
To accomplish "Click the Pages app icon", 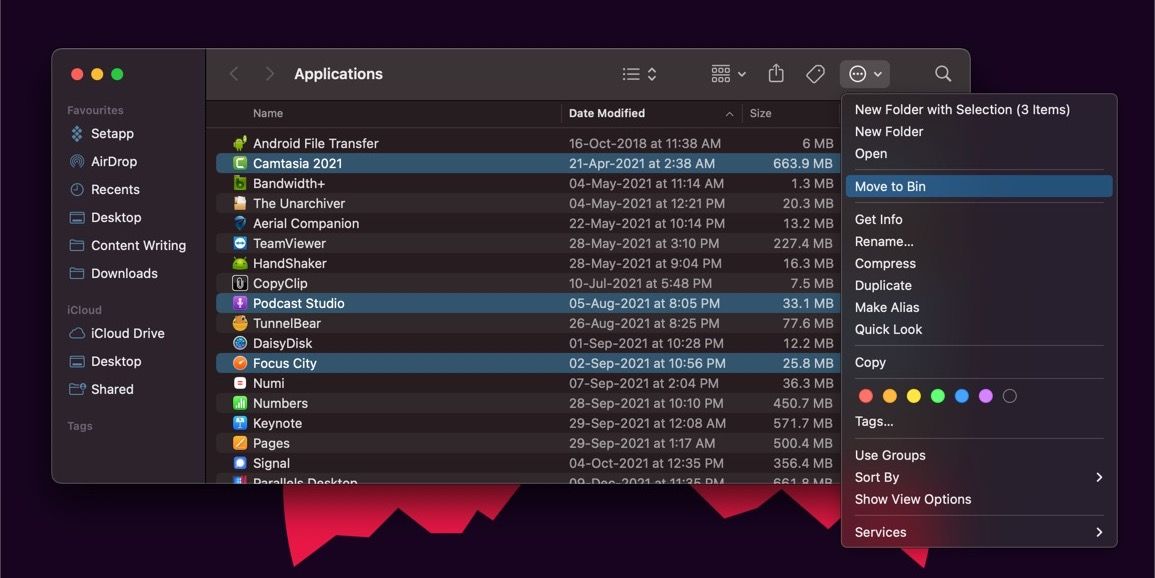I will click(x=239, y=443).
